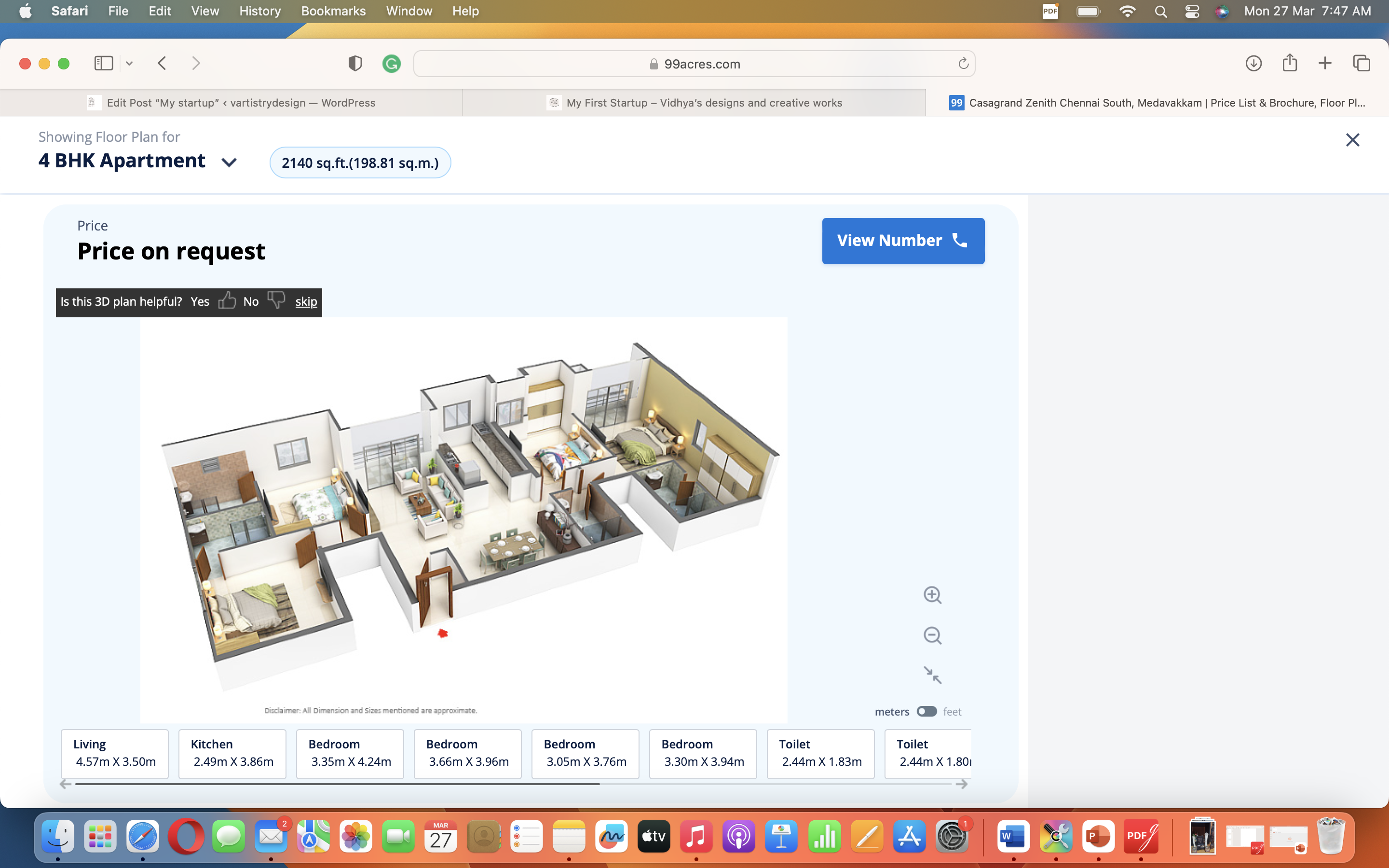
Task: Click the View Number button
Action: (902, 241)
